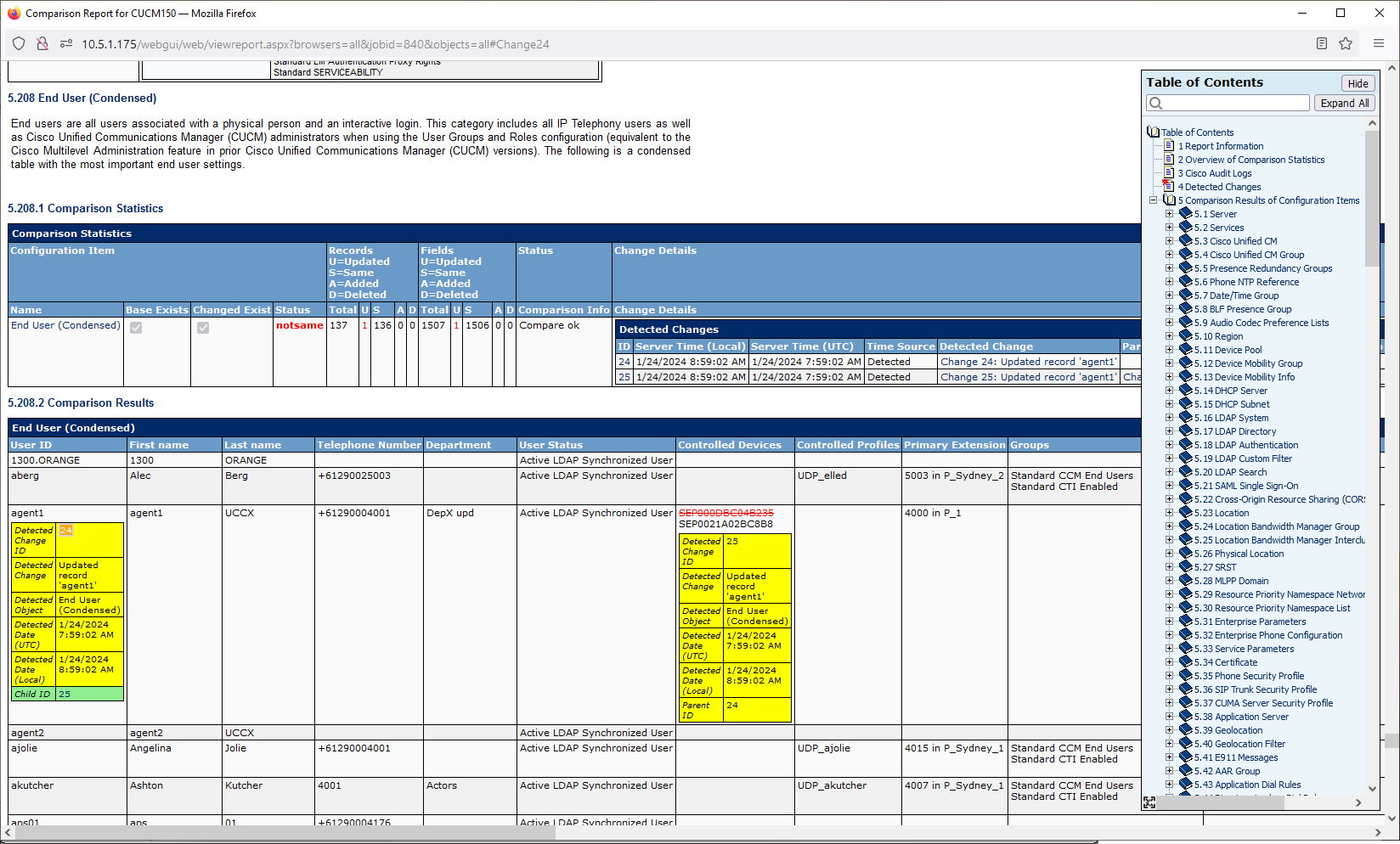Screen dimensions: 1400x844
Task: Hide the Table of Contents panel
Action: tap(1358, 83)
